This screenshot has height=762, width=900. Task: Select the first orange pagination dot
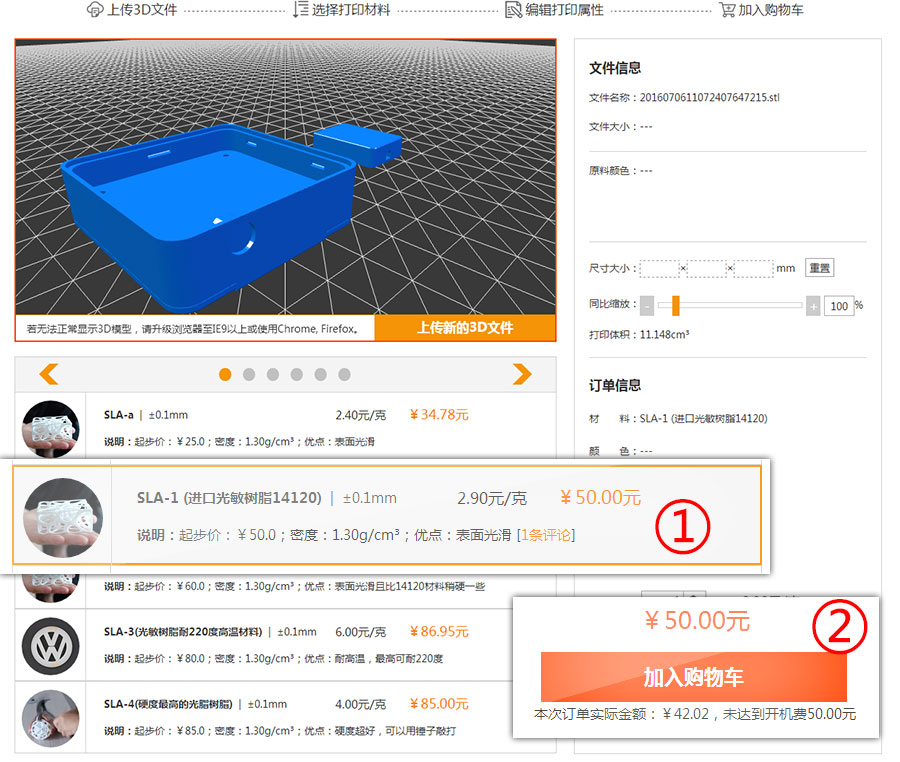[x=225, y=374]
